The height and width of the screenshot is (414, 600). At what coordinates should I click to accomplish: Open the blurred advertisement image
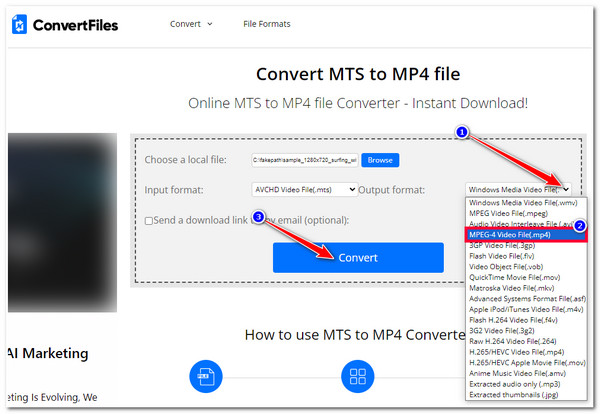pos(62,222)
